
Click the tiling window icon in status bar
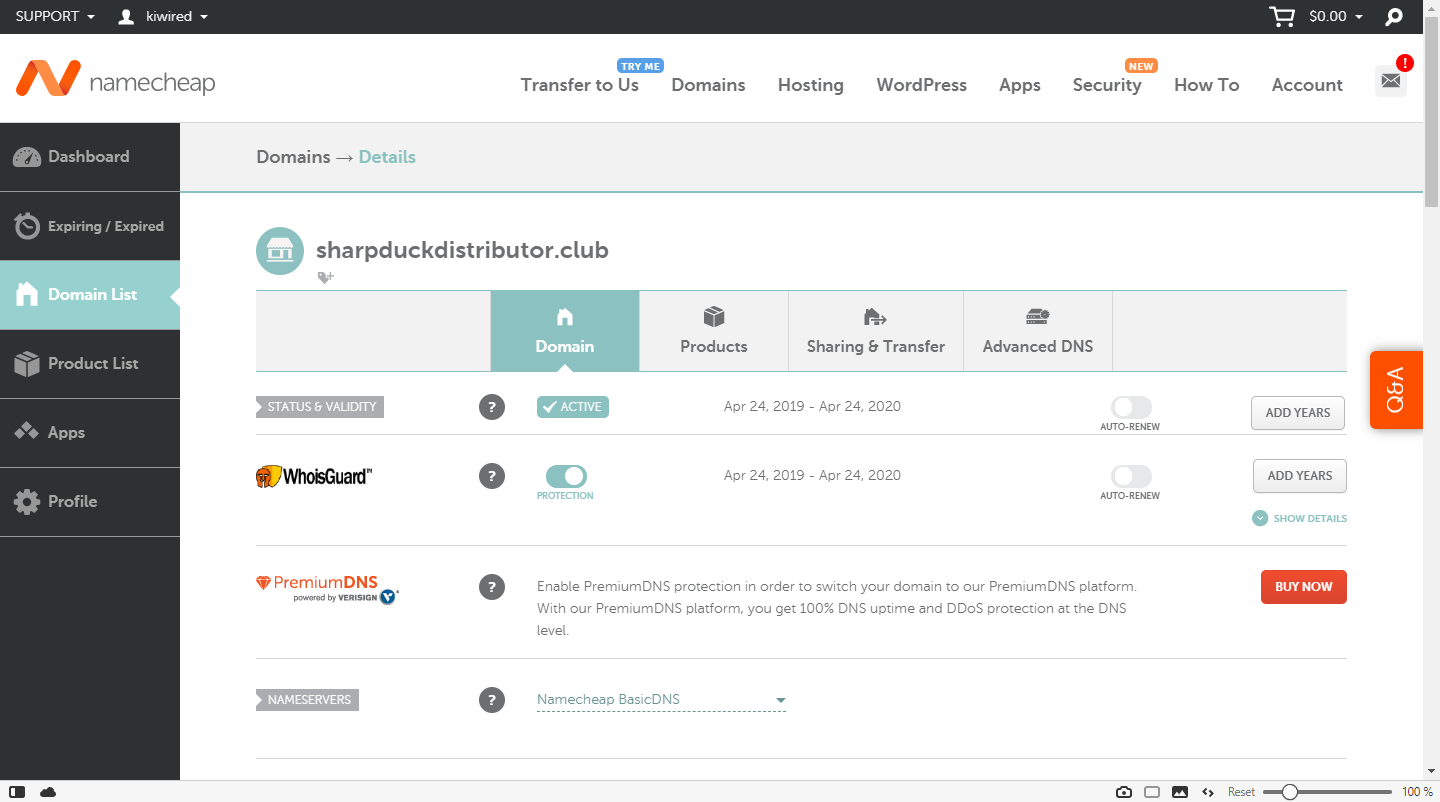(x=1152, y=792)
